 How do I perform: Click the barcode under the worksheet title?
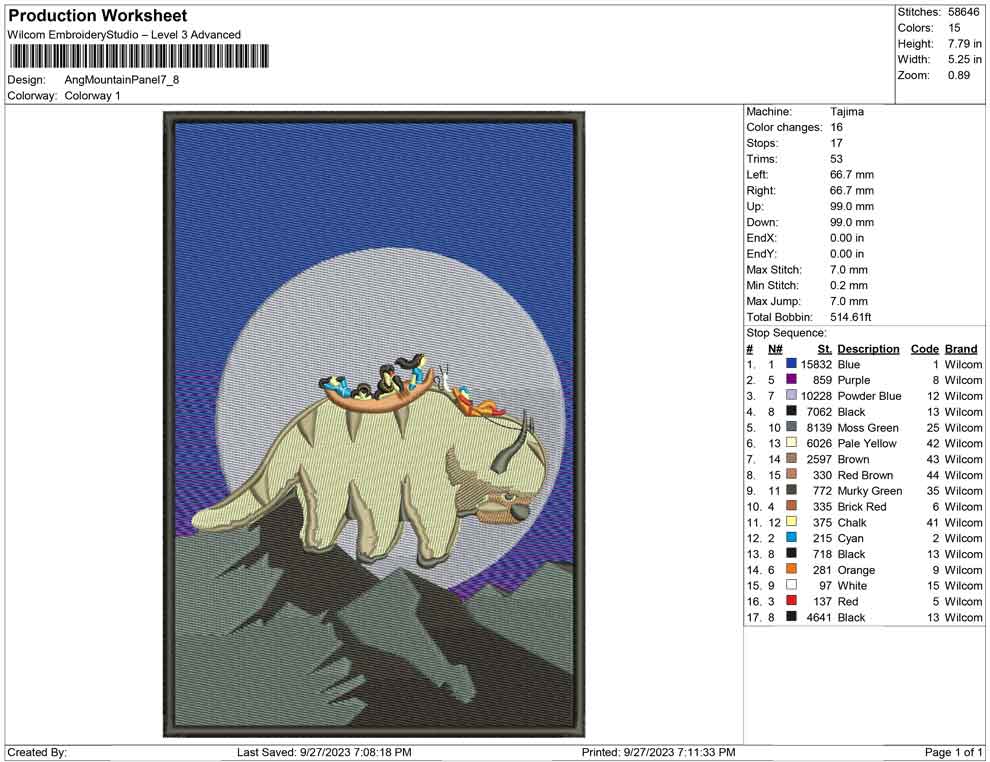click(x=139, y=56)
